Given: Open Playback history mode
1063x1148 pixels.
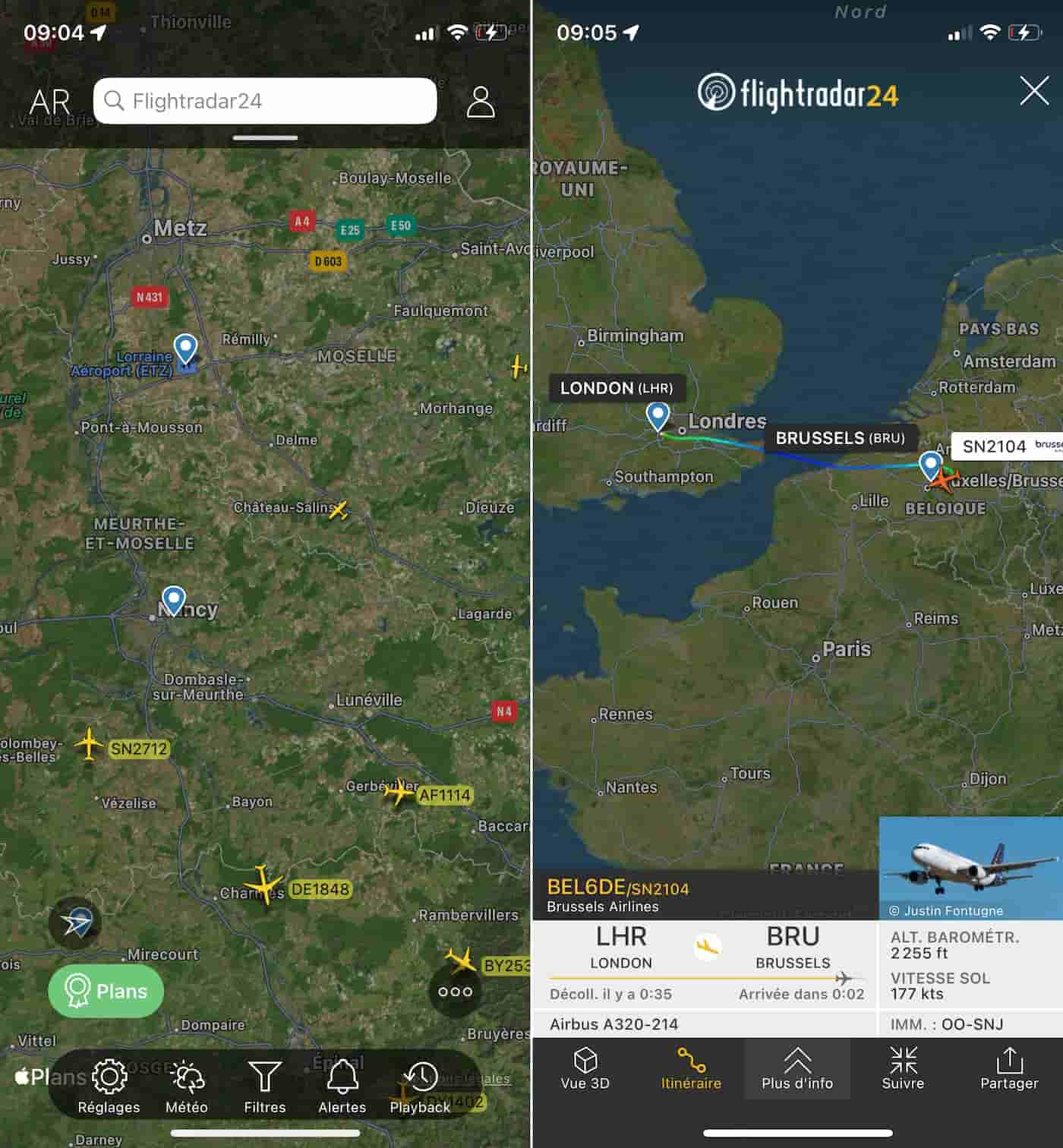Looking at the screenshot, I should click(x=421, y=1086).
